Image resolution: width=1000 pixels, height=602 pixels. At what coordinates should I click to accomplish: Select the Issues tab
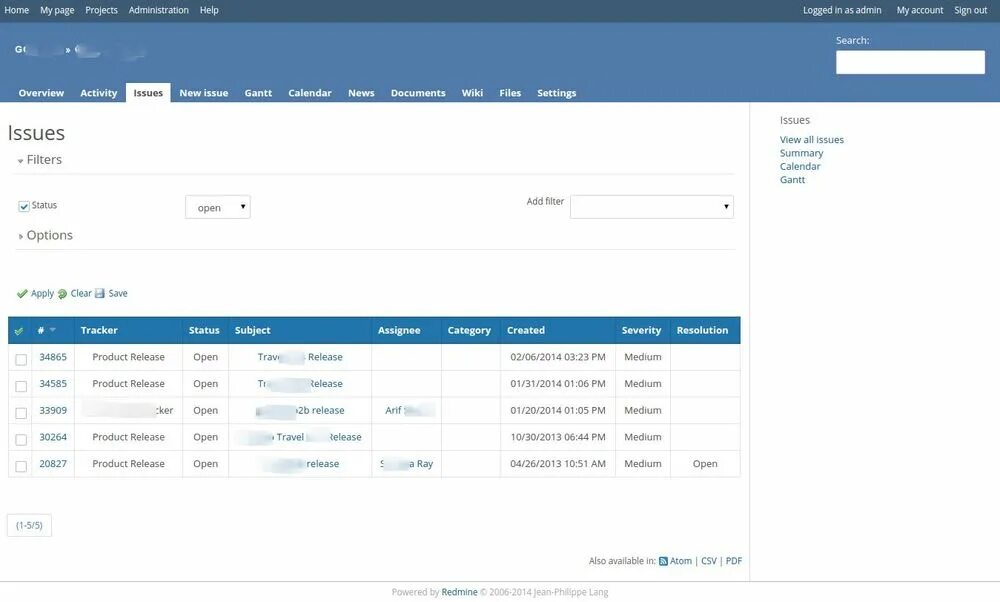[x=148, y=93]
